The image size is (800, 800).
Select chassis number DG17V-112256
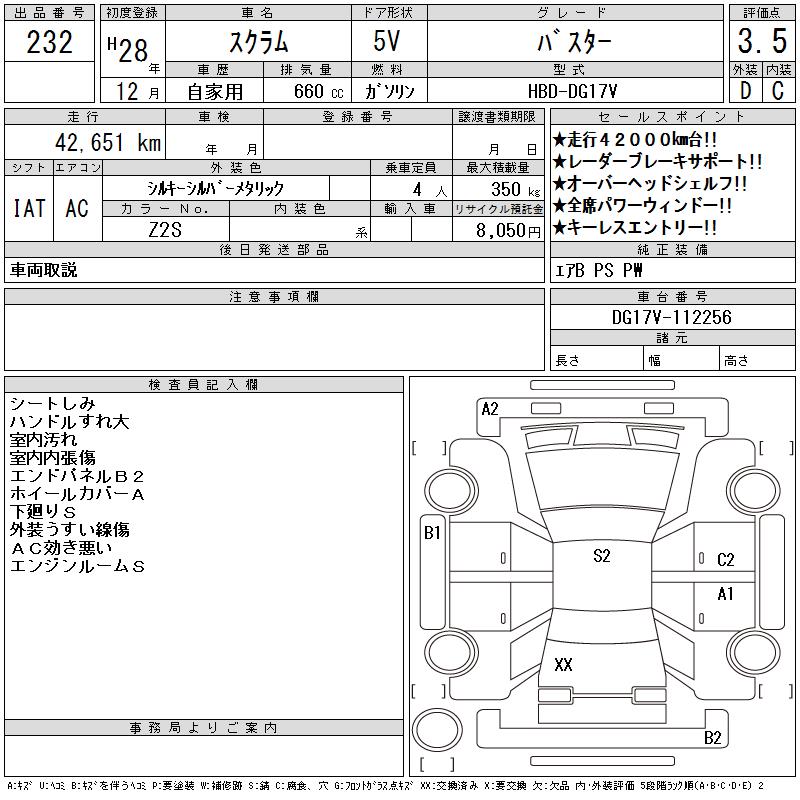pos(671,317)
